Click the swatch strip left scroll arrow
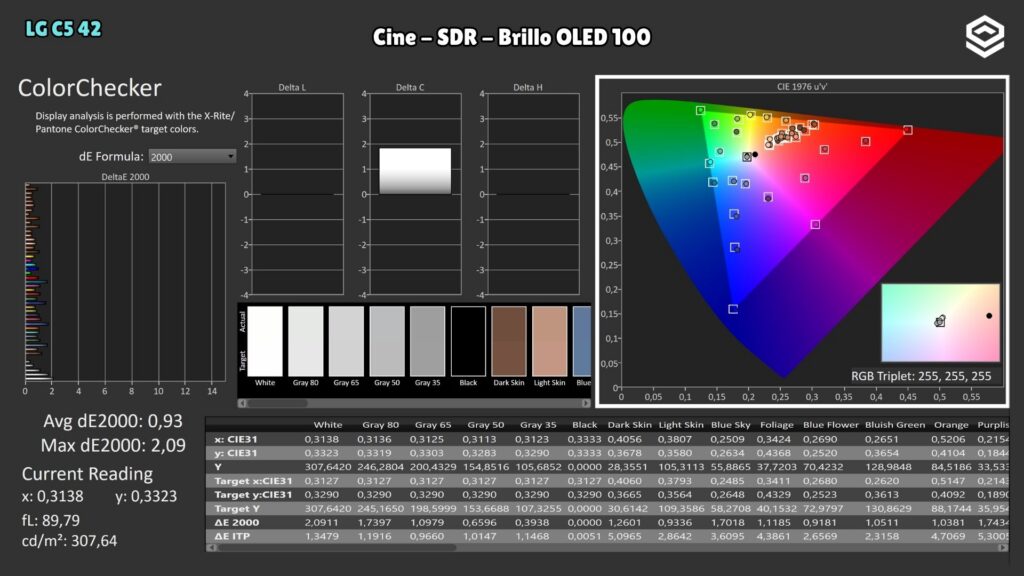1024x576 pixels. tap(242, 403)
